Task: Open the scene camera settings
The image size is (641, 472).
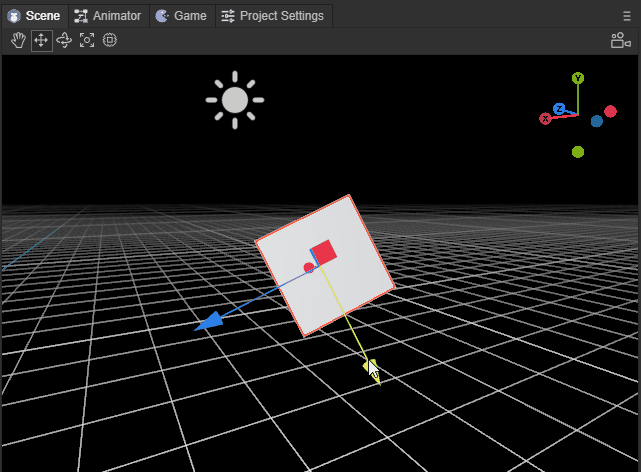Action: pos(620,40)
